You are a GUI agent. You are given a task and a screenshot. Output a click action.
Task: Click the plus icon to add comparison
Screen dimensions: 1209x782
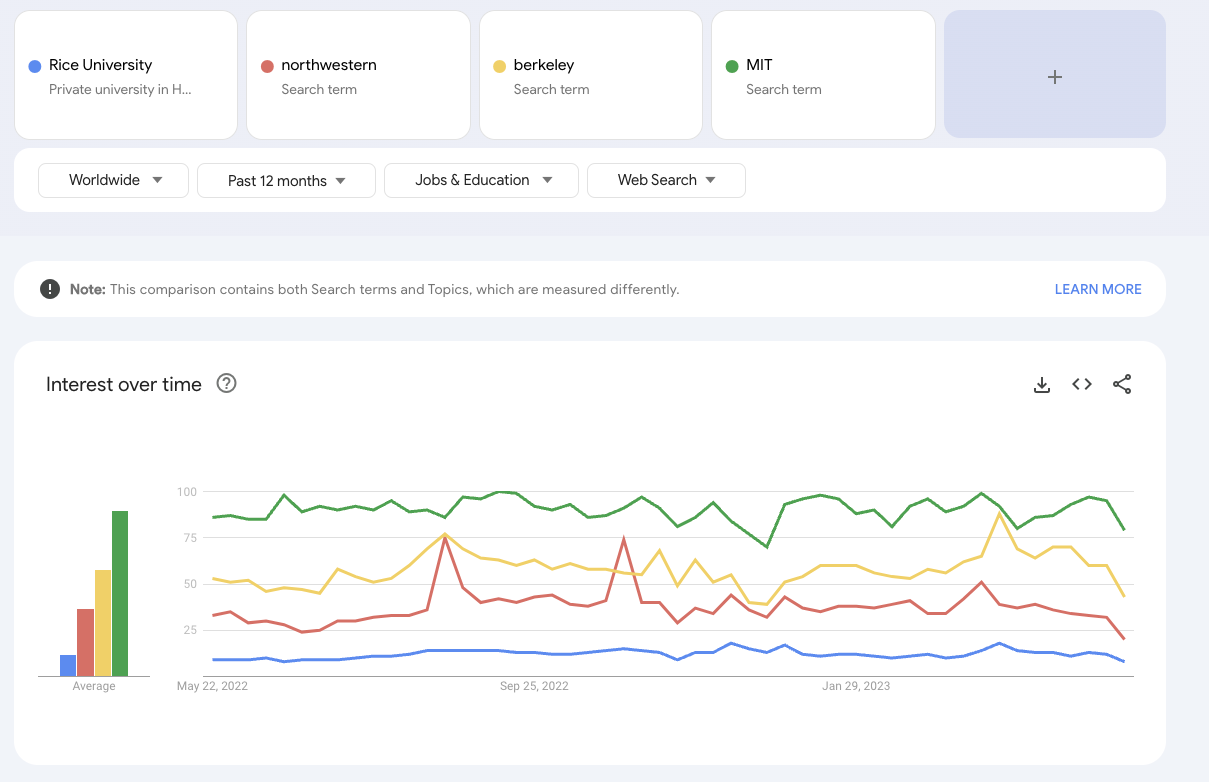tap(1054, 76)
